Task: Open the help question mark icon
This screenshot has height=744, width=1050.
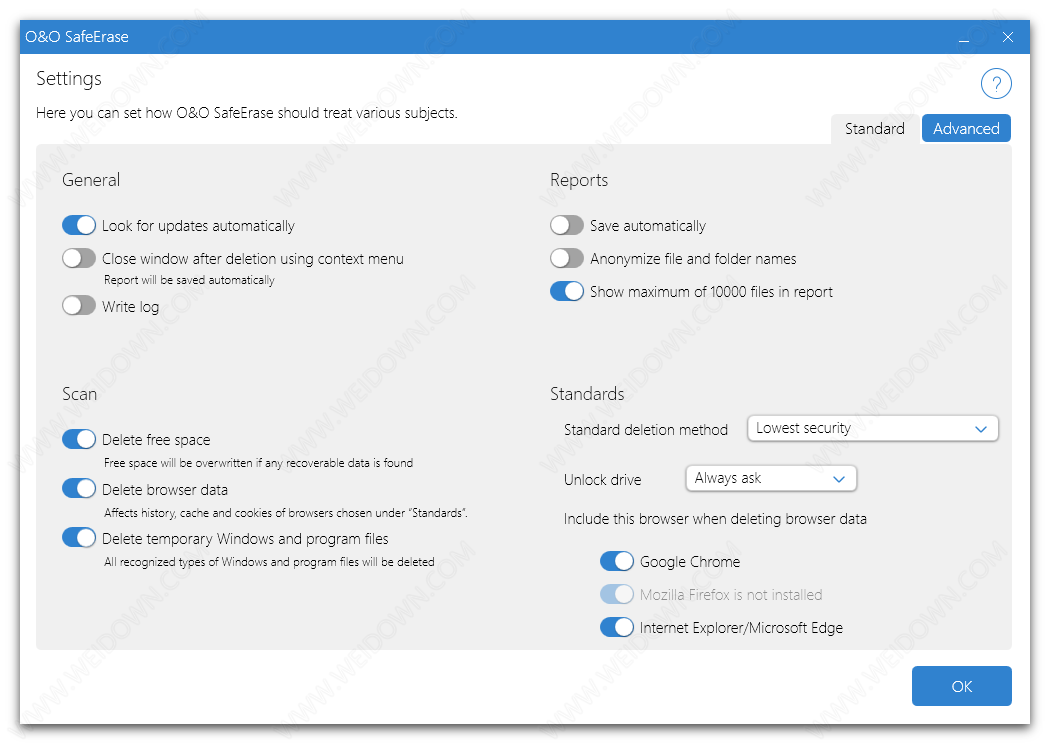Action: pos(996,84)
